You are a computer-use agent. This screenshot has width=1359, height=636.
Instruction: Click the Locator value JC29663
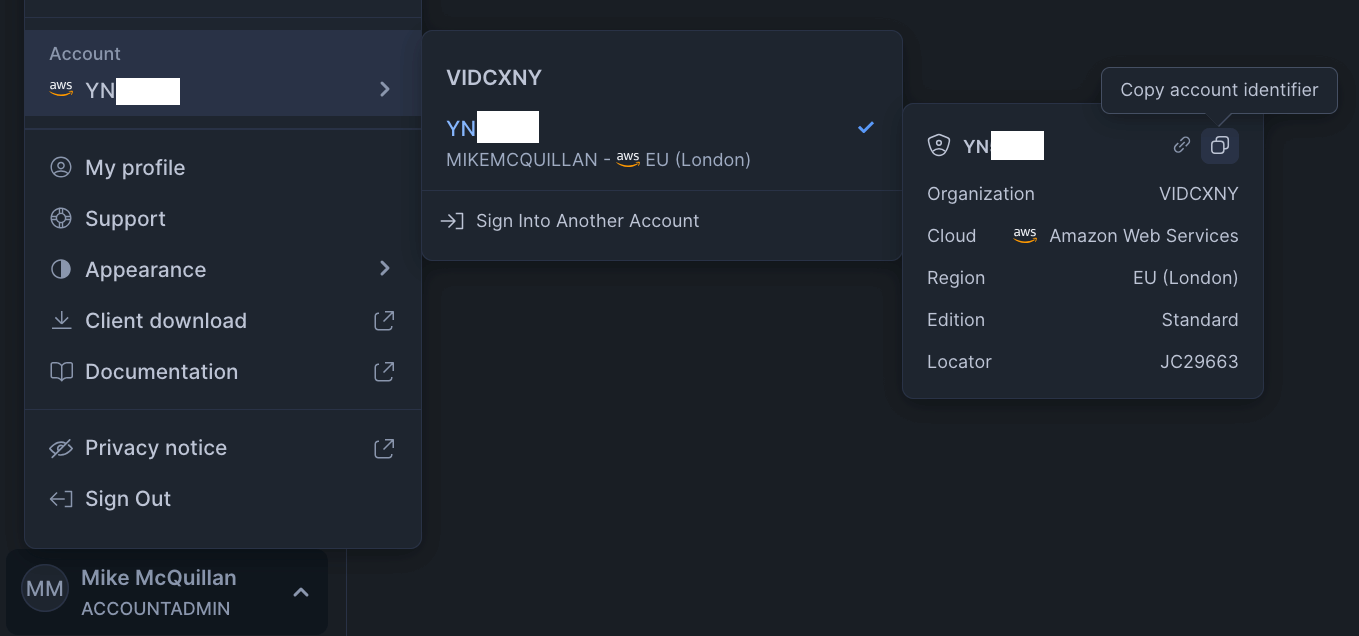(1199, 362)
